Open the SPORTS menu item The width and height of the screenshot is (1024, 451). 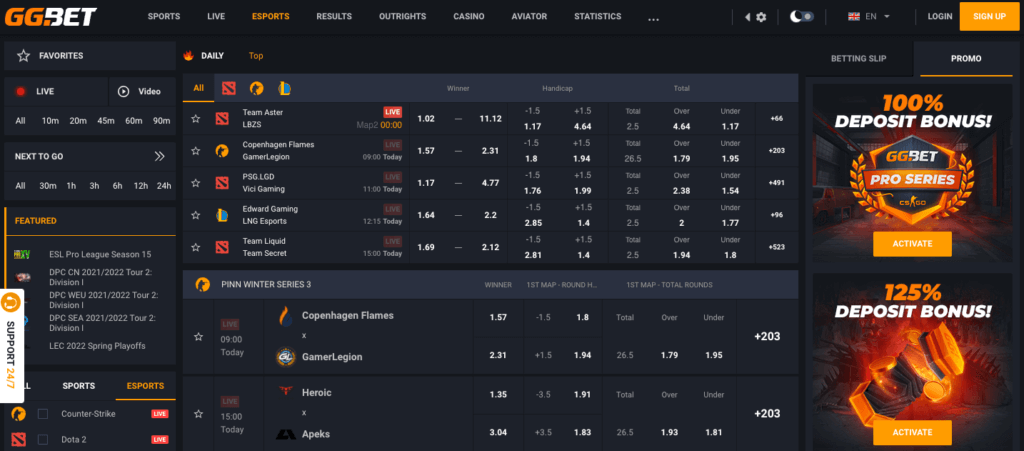click(x=164, y=16)
